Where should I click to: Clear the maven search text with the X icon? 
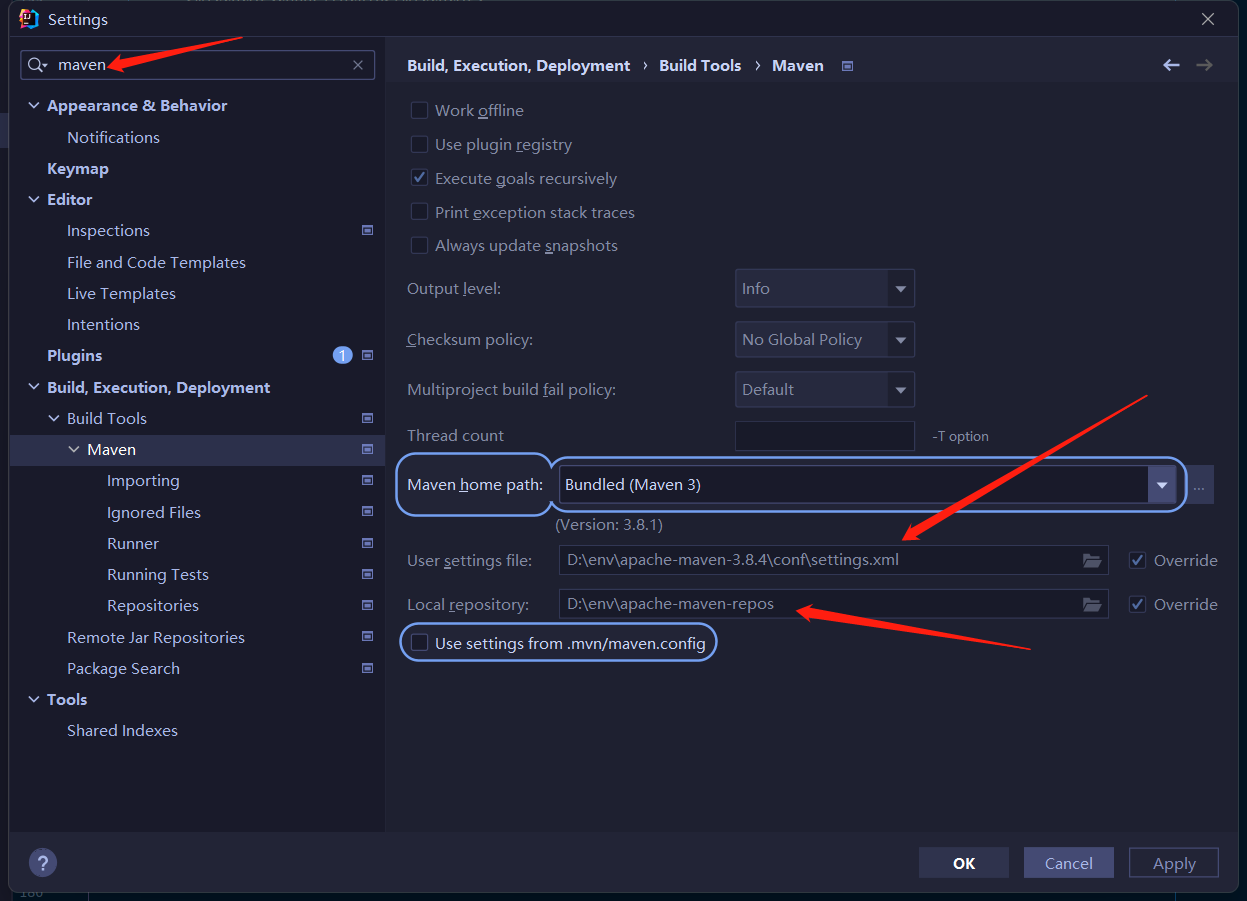point(358,65)
